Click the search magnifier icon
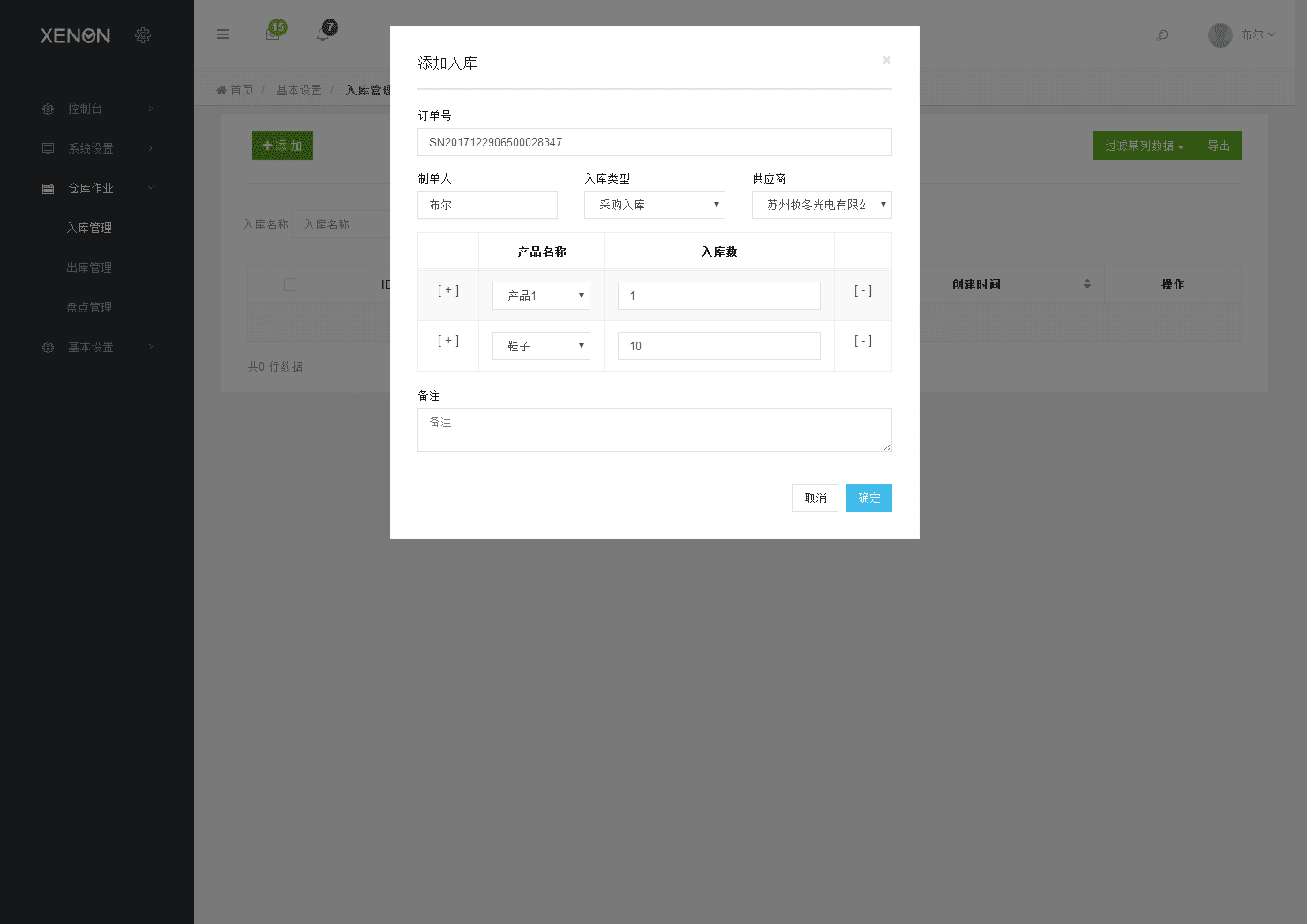This screenshot has height=924, width=1307. [1161, 35]
